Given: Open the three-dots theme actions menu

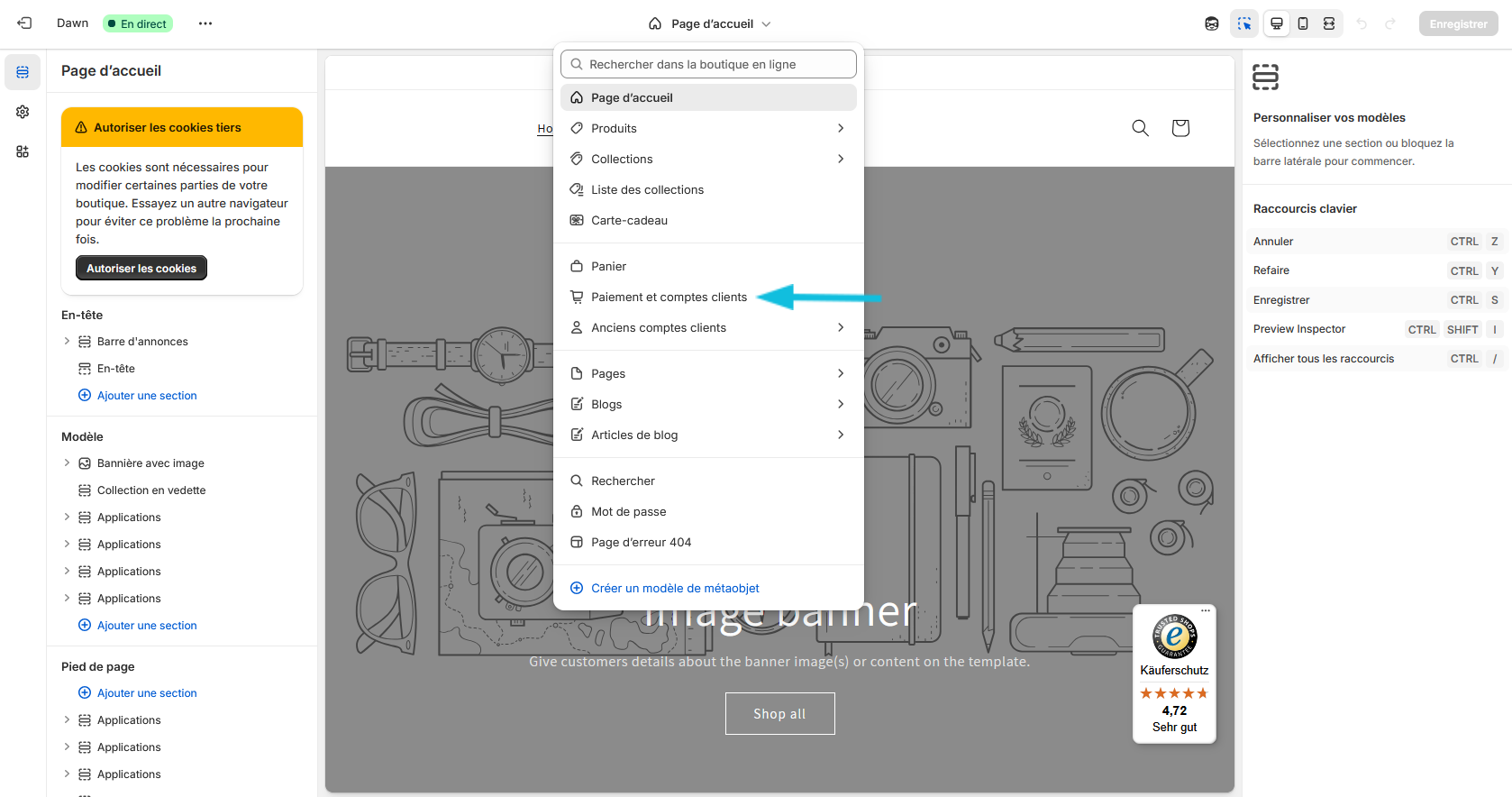Looking at the screenshot, I should point(205,23).
